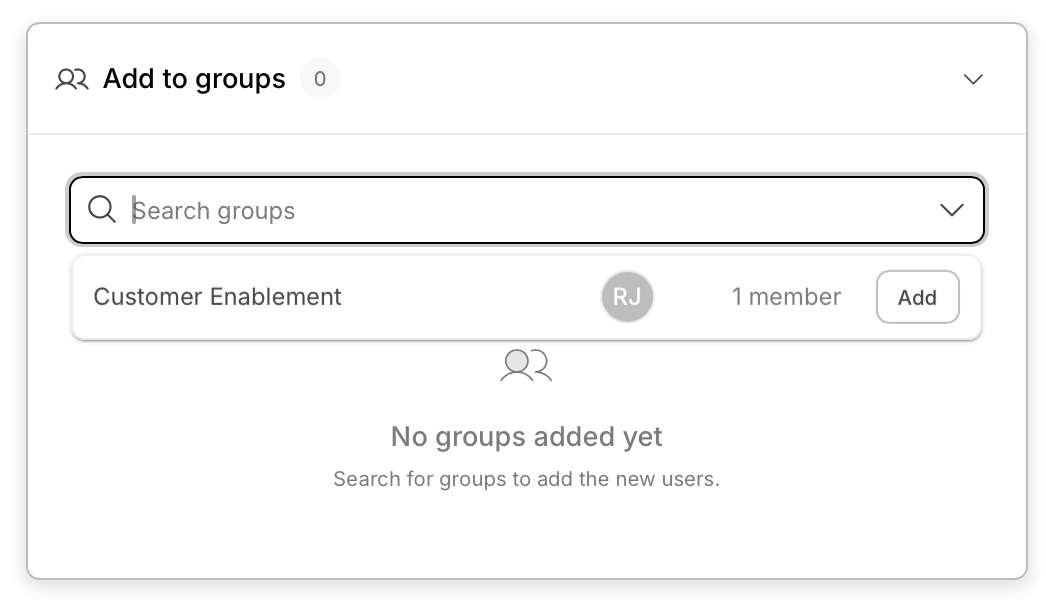Click the RJ avatar circle
The image size is (1046, 602).
click(627, 297)
